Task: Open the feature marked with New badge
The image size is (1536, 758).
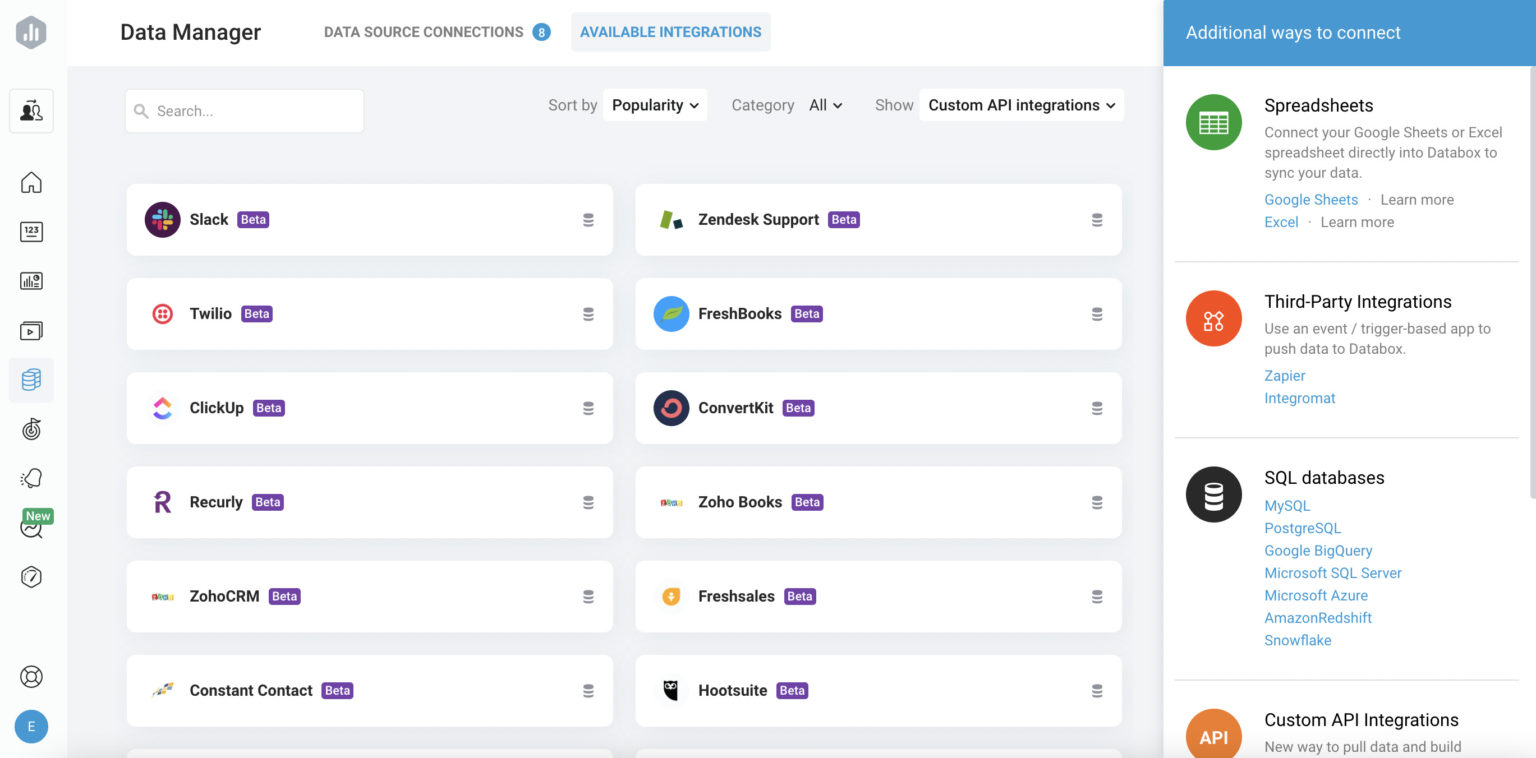Action: [31, 527]
